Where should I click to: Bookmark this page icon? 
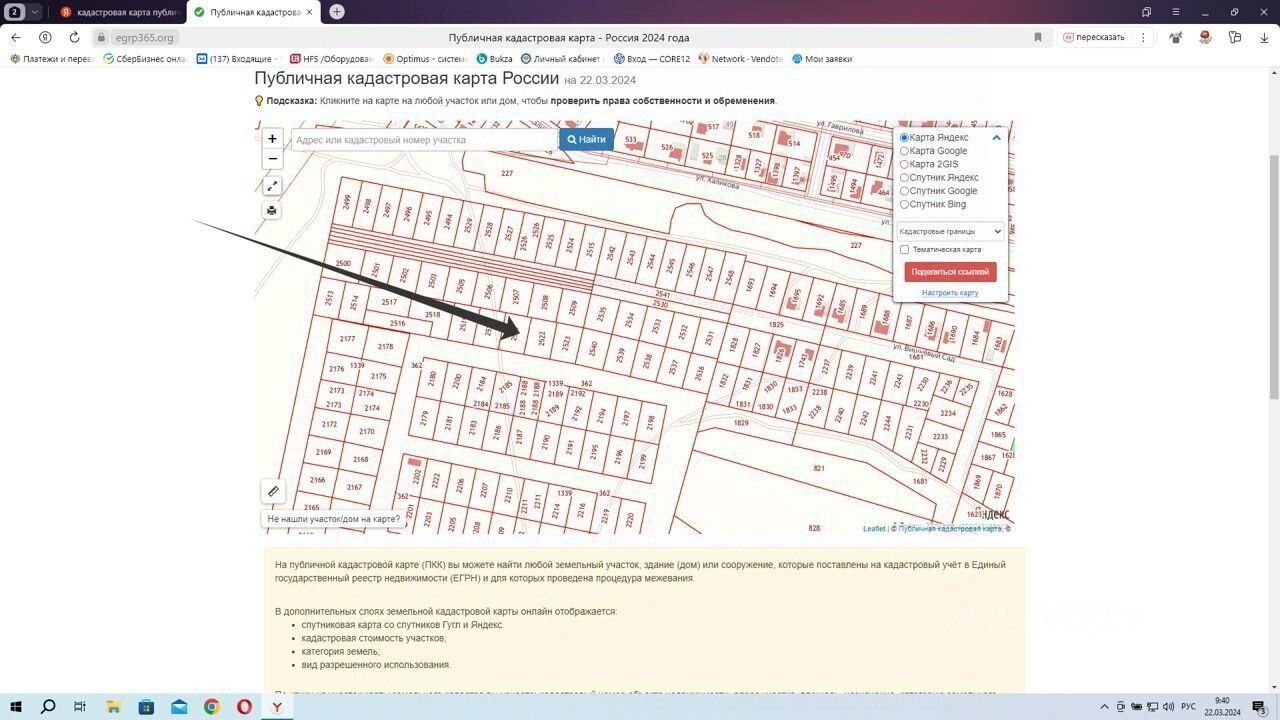(x=1038, y=37)
